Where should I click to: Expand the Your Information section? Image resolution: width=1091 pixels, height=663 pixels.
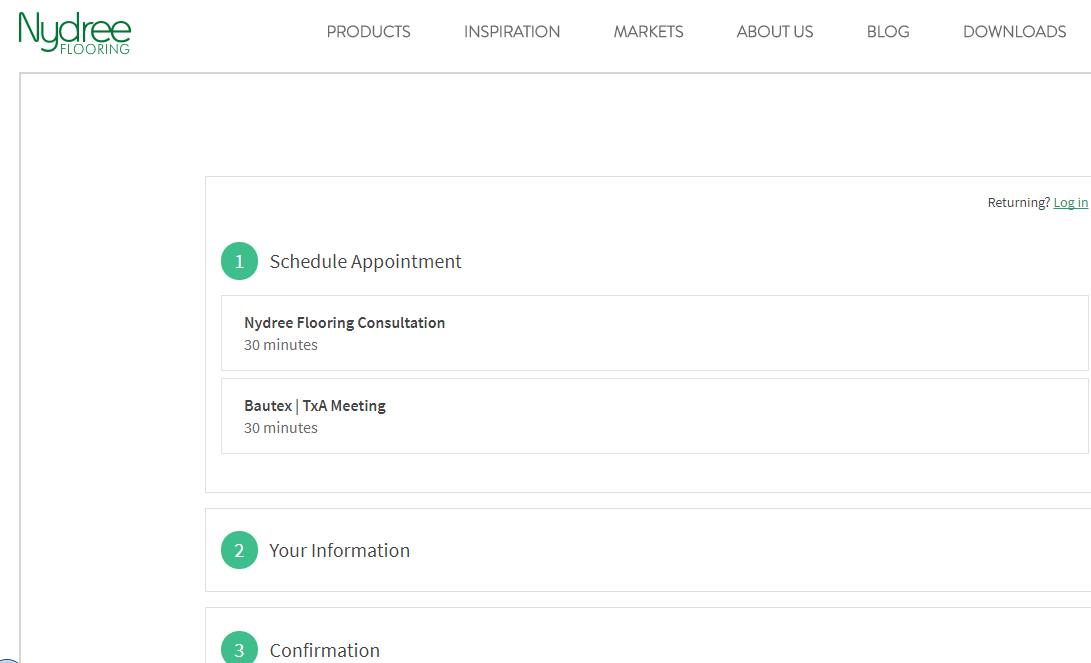click(339, 551)
